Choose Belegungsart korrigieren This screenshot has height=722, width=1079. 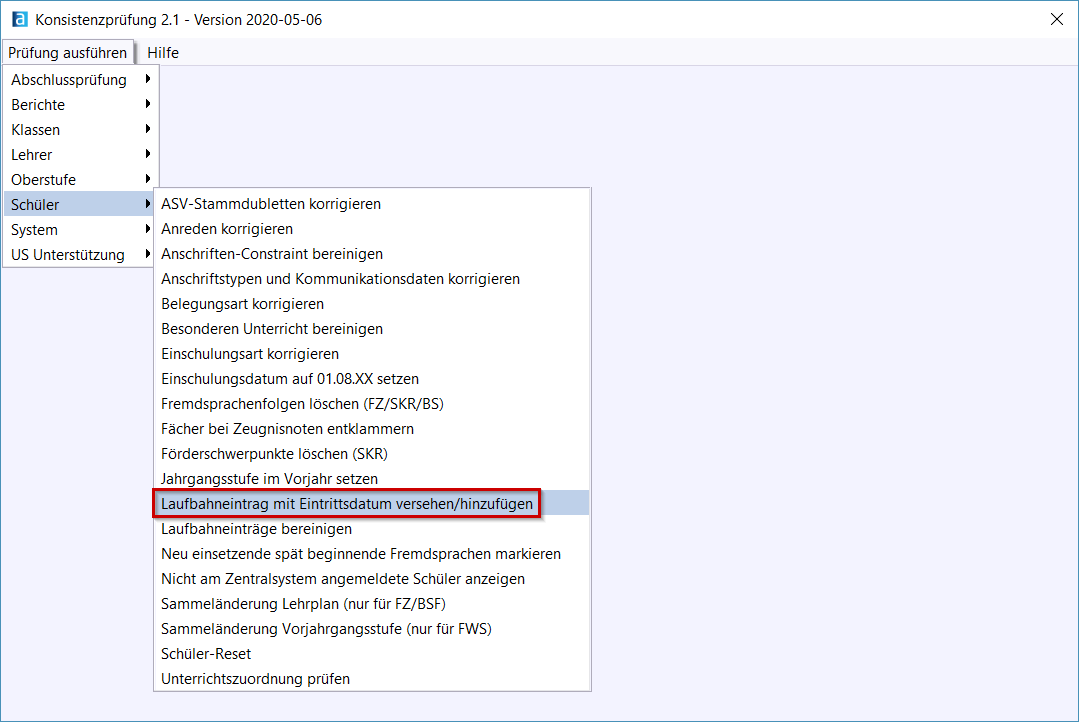[372, 304]
